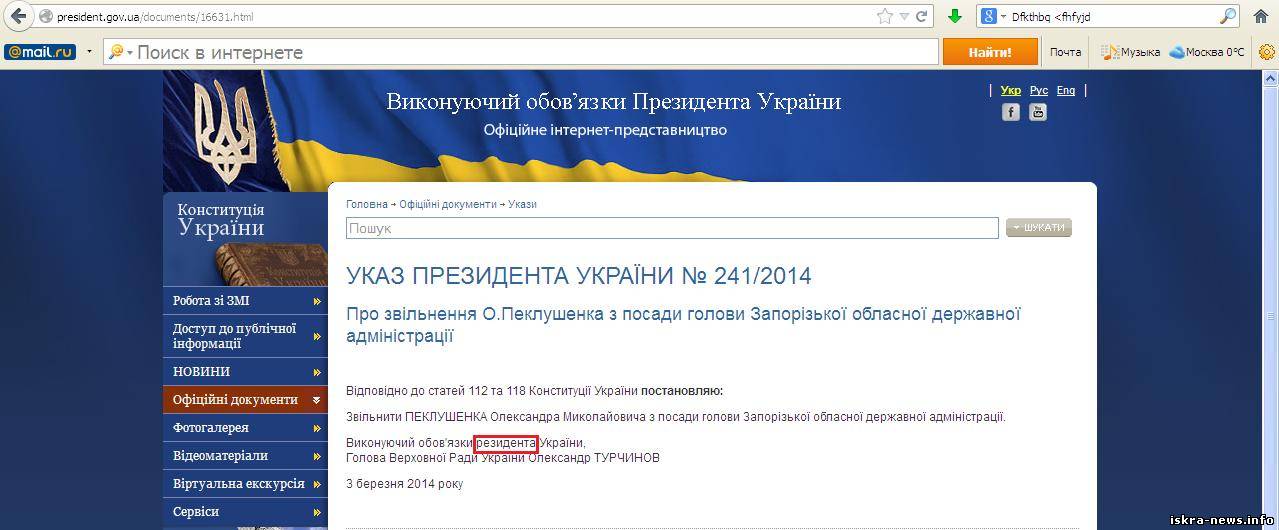Bookmark this page with the star icon
The width and height of the screenshot is (1279, 530).
point(884,17)
